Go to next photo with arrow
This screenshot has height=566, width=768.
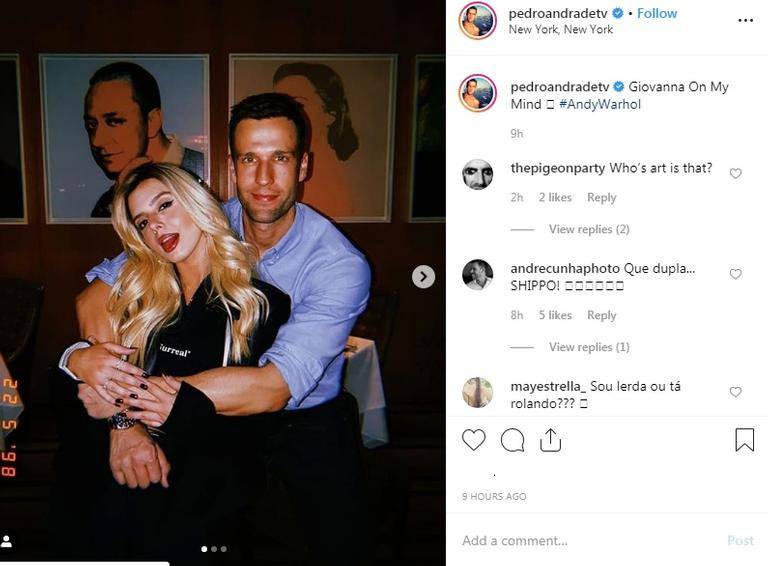click(423, 277)
